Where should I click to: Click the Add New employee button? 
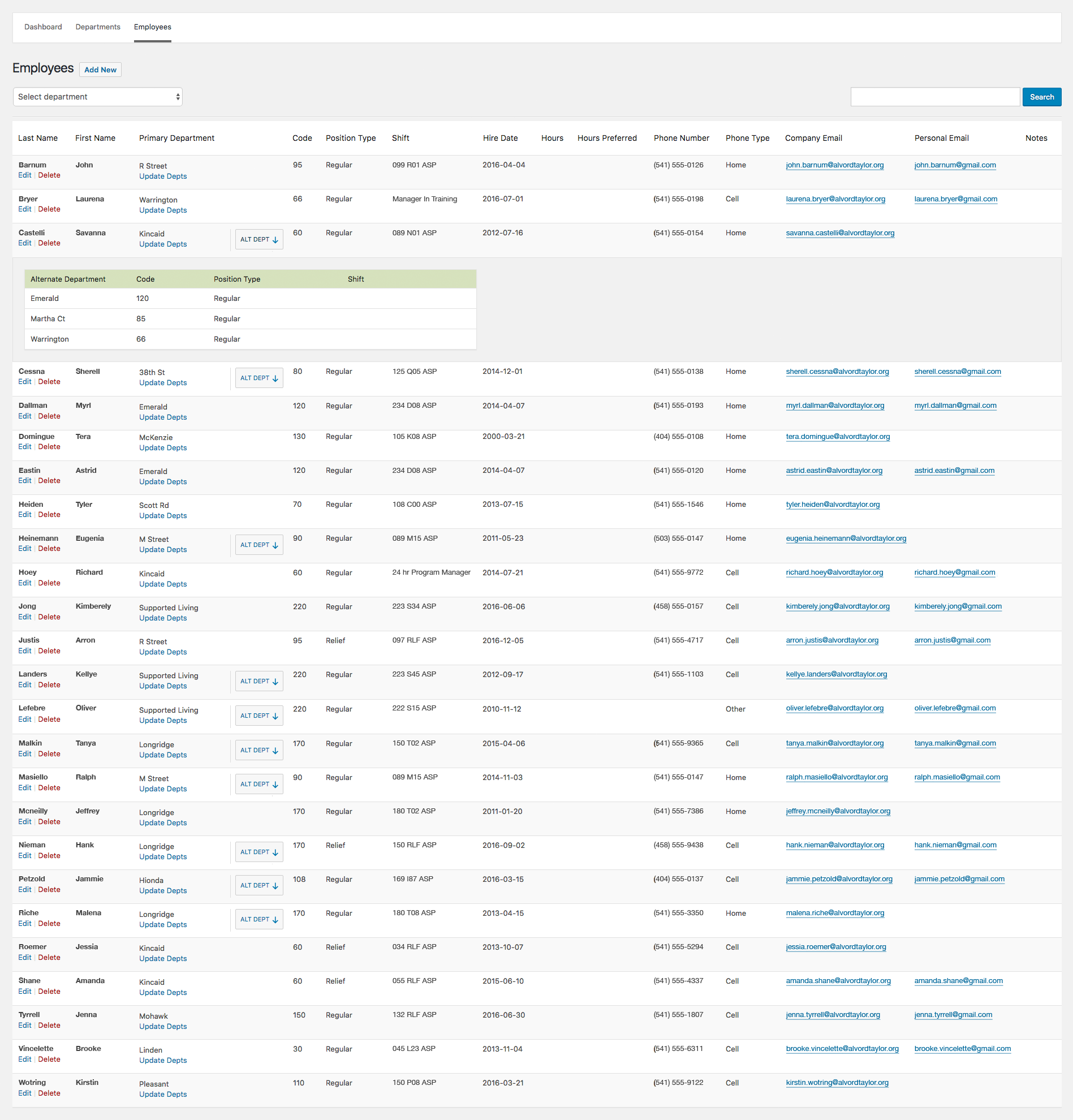tap(100, 70)
